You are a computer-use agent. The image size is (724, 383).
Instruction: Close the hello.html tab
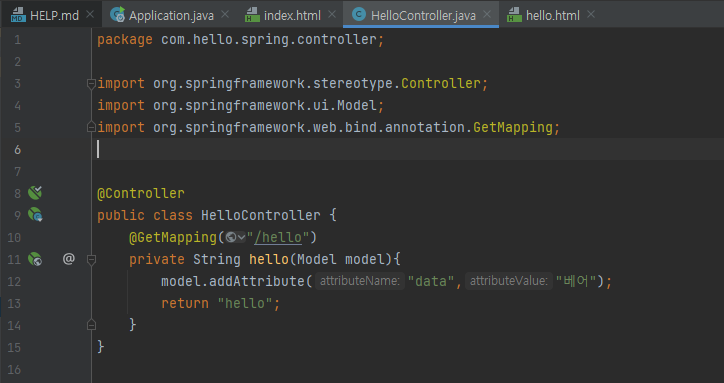pos(591,15)
